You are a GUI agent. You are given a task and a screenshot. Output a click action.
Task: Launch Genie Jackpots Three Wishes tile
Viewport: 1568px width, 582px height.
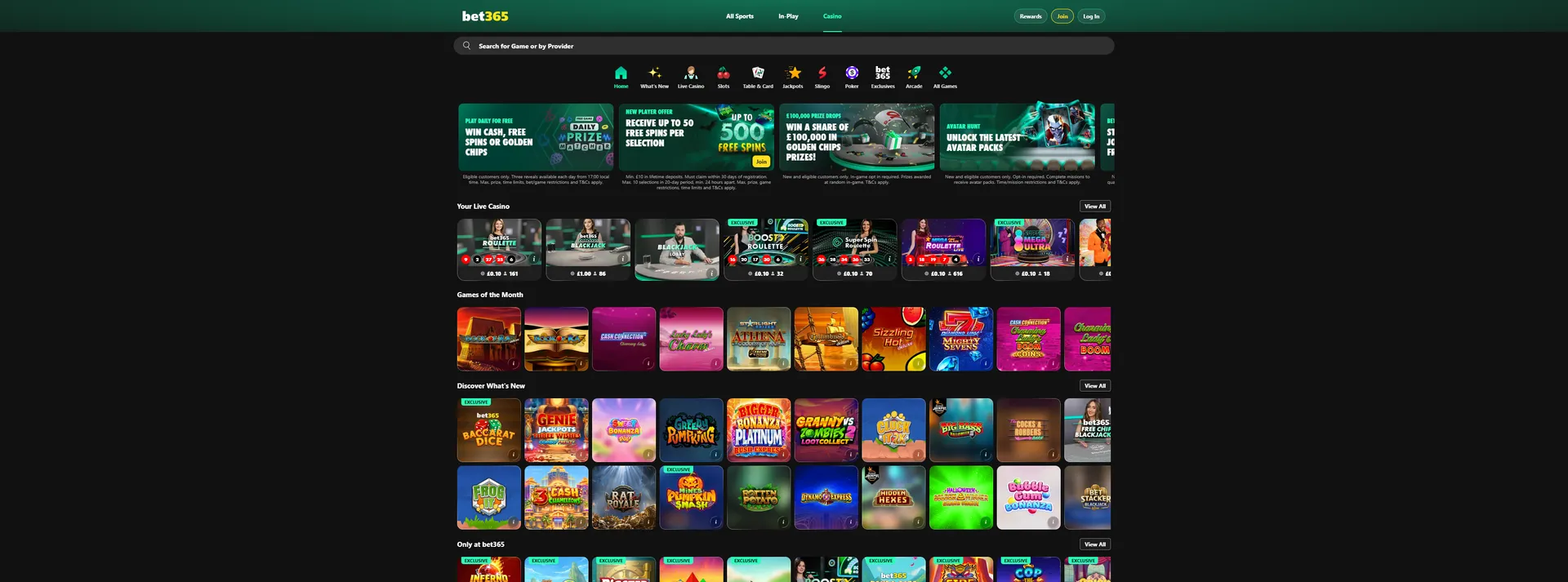click(x=556, y=430)
